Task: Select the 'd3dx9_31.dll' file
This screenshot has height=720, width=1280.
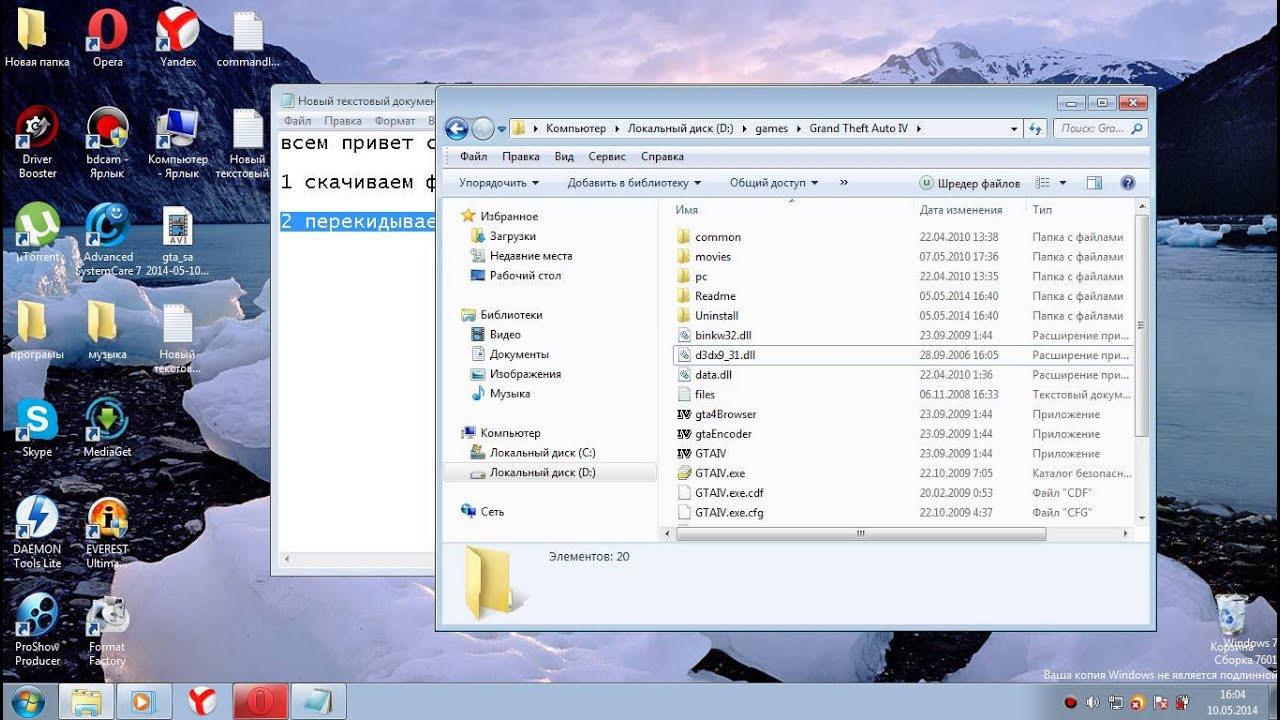Action: (x=903, y=355)
